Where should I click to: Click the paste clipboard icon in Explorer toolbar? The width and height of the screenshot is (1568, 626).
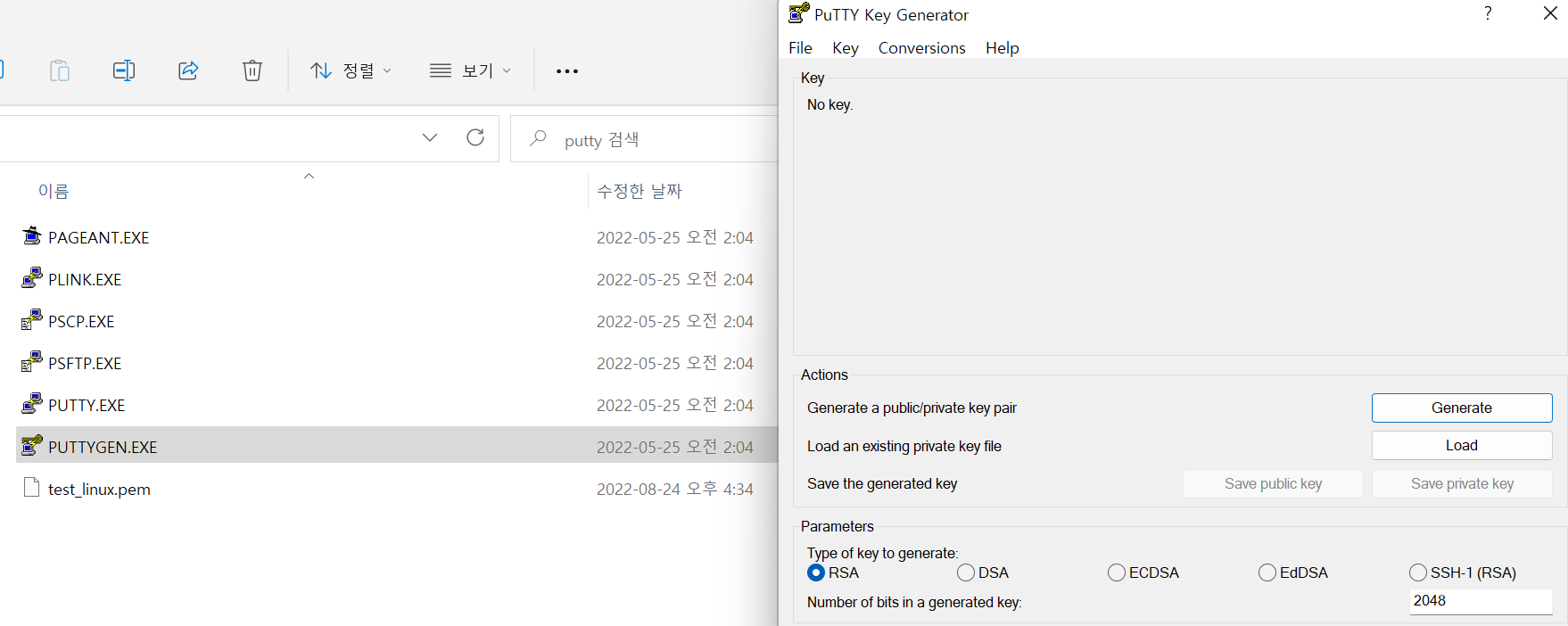pyautogui.click(x=60, y=70)
